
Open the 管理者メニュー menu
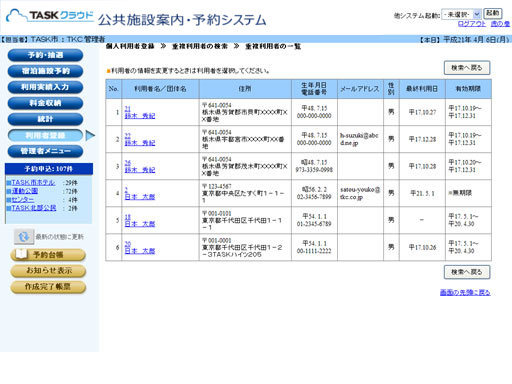tap(45, 151)
